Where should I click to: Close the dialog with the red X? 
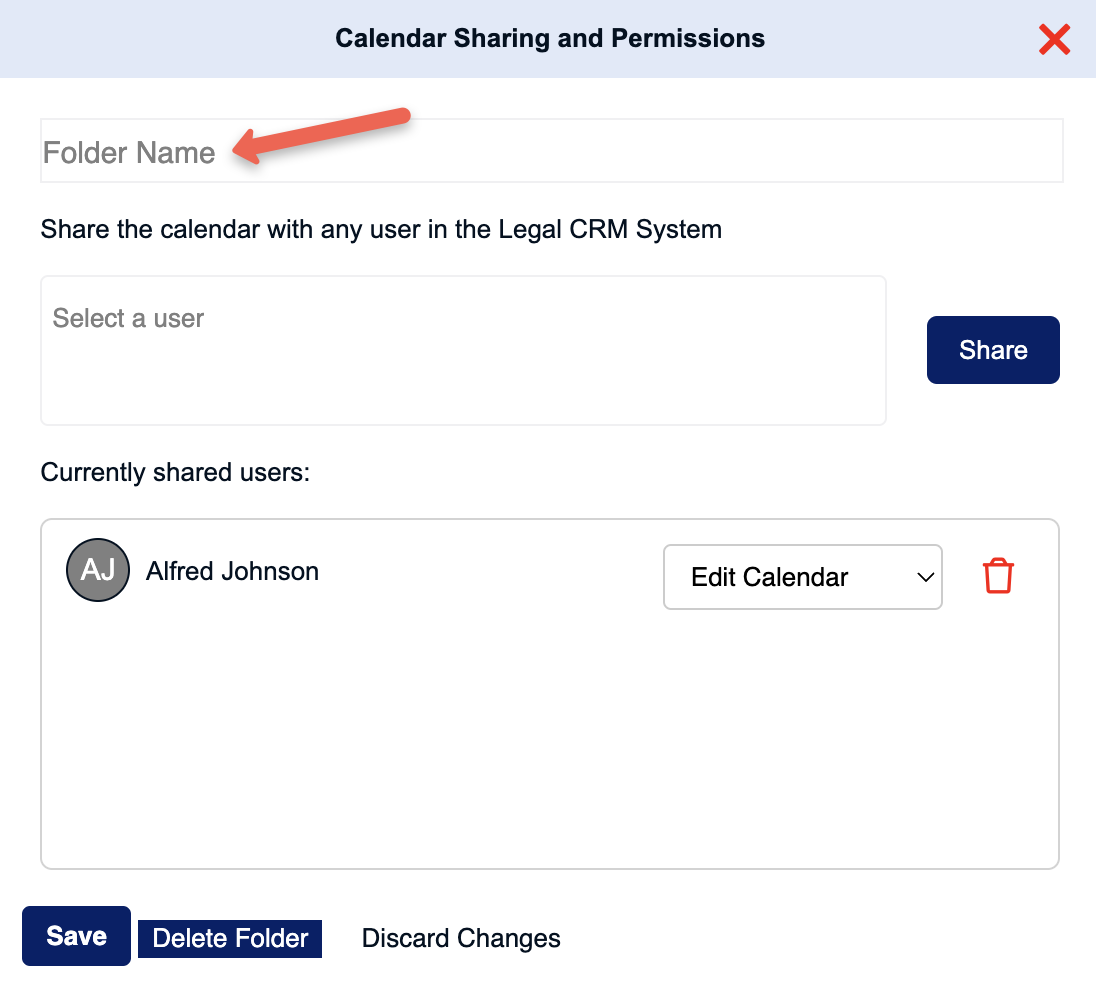pyautogui.click(x=1054, y=39)
